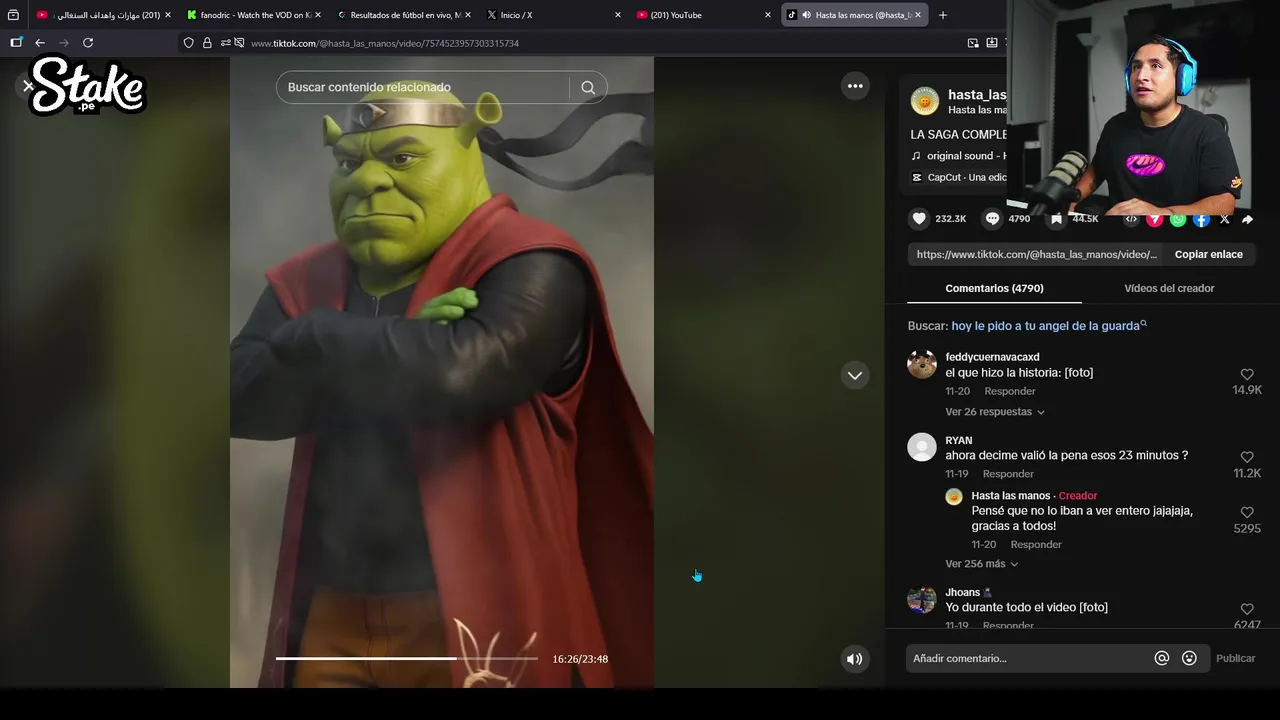This screenshot has width=1280, height=720.
Task: Insert a mention with @ icon
Action: click(1162, 658)
